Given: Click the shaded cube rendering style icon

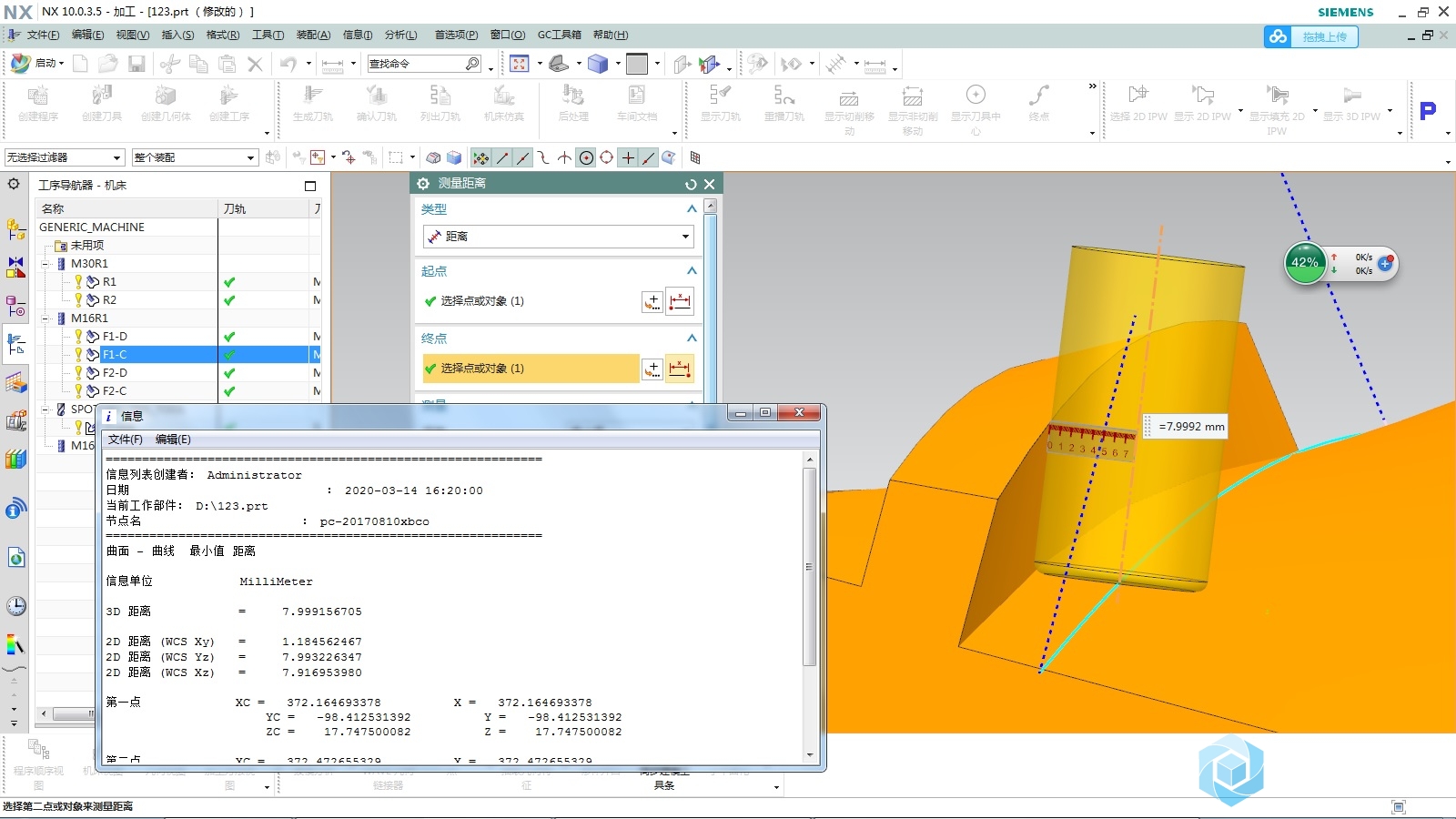Looking at the screenshot, I should point(597,64).
